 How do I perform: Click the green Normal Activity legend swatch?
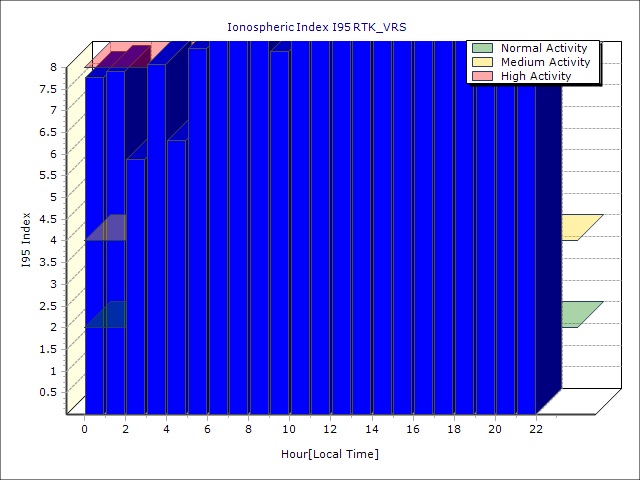483,48
